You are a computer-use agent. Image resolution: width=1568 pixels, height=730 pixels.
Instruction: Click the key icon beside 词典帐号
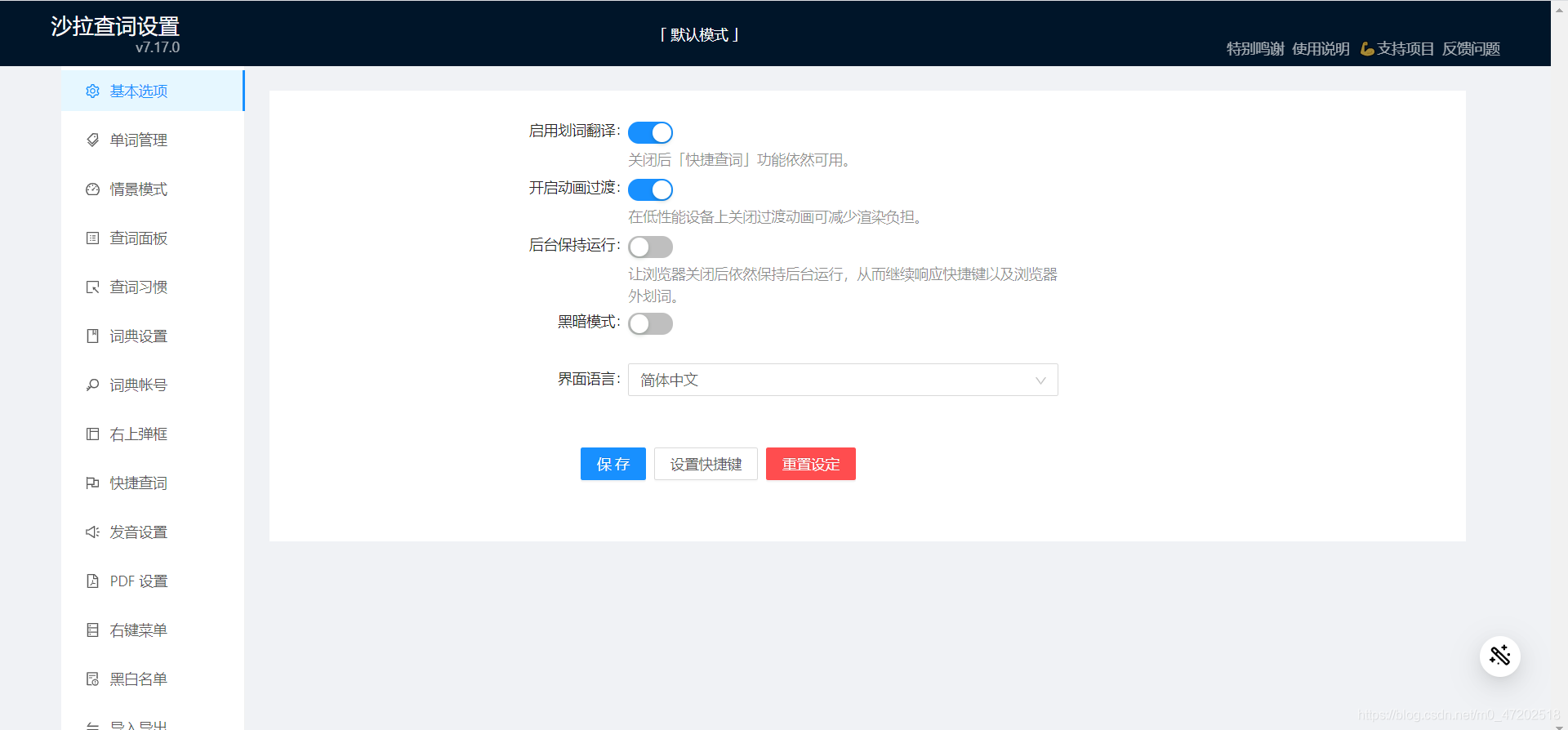click(93, 385)
